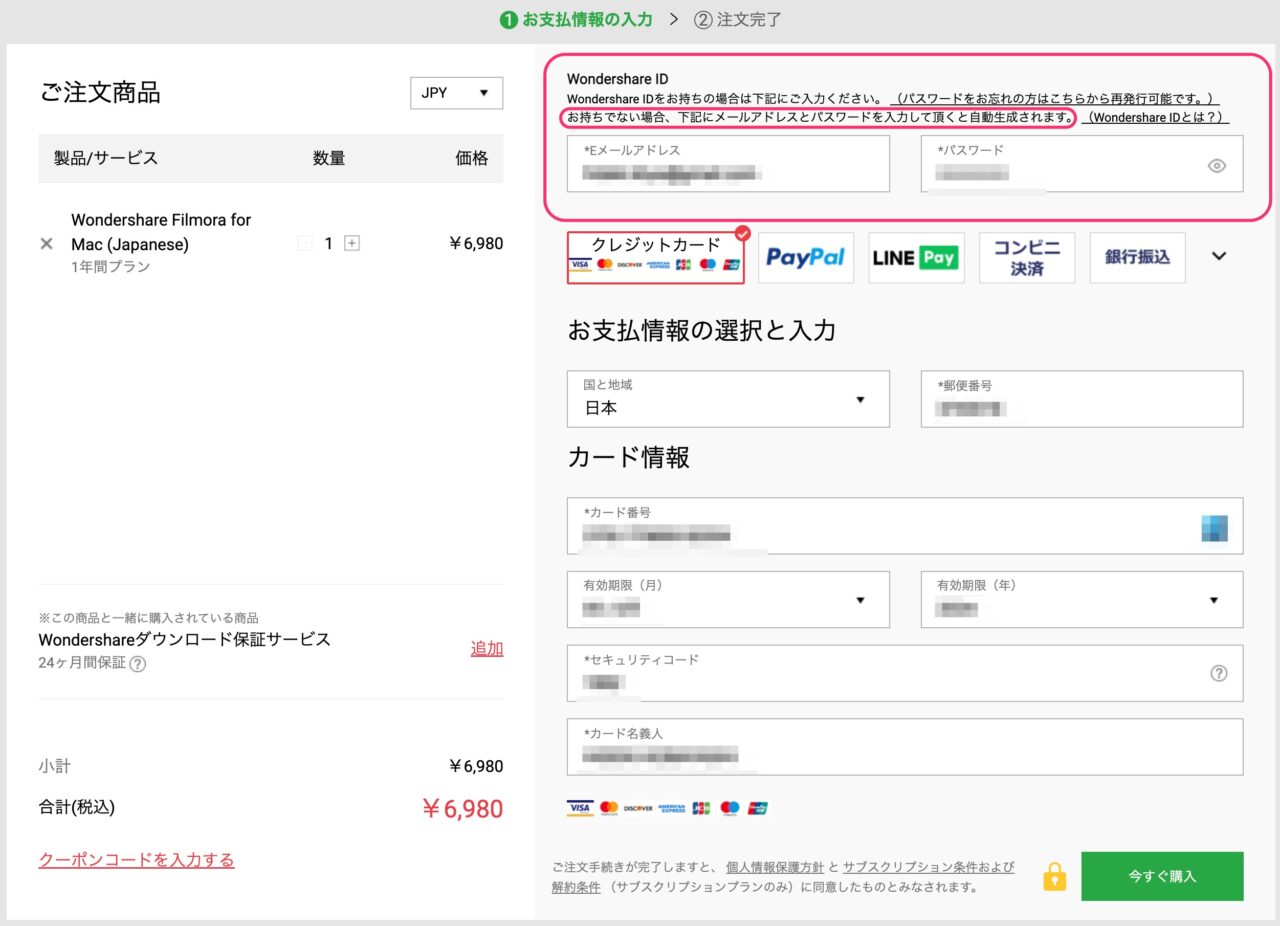Select LINE Pay payment method
The image size is (1280, 926).
pos(916,257)
